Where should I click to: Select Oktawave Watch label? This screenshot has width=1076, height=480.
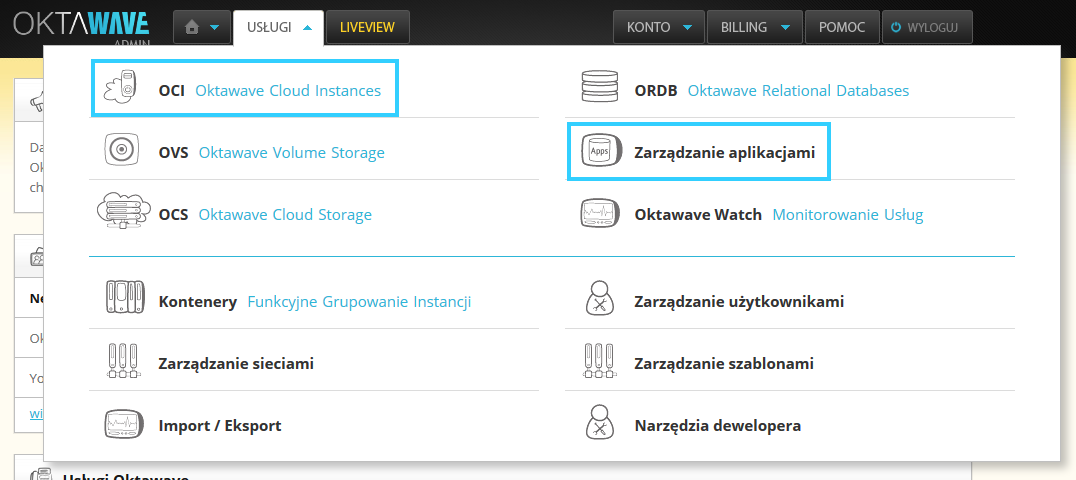coord(698,215)
